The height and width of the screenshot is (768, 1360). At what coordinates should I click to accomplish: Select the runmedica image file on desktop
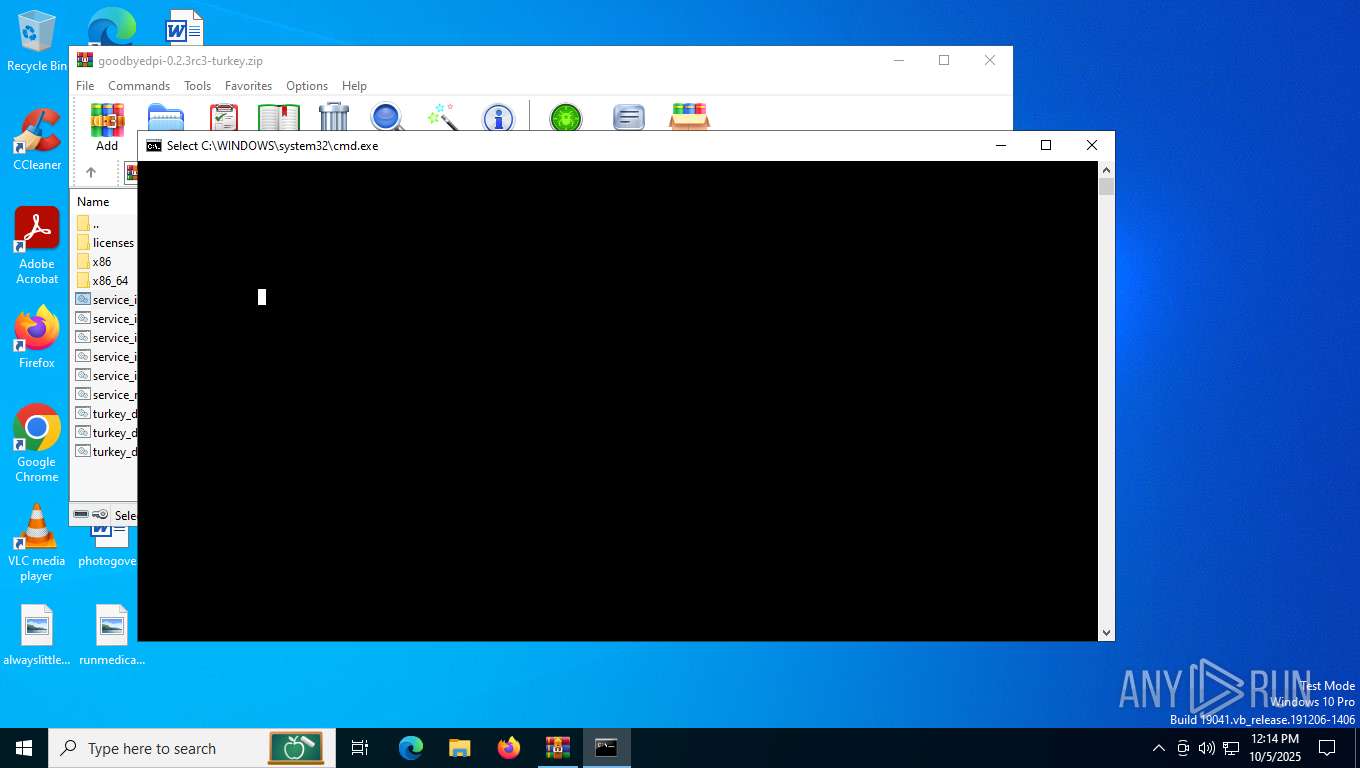click(112, 635)
